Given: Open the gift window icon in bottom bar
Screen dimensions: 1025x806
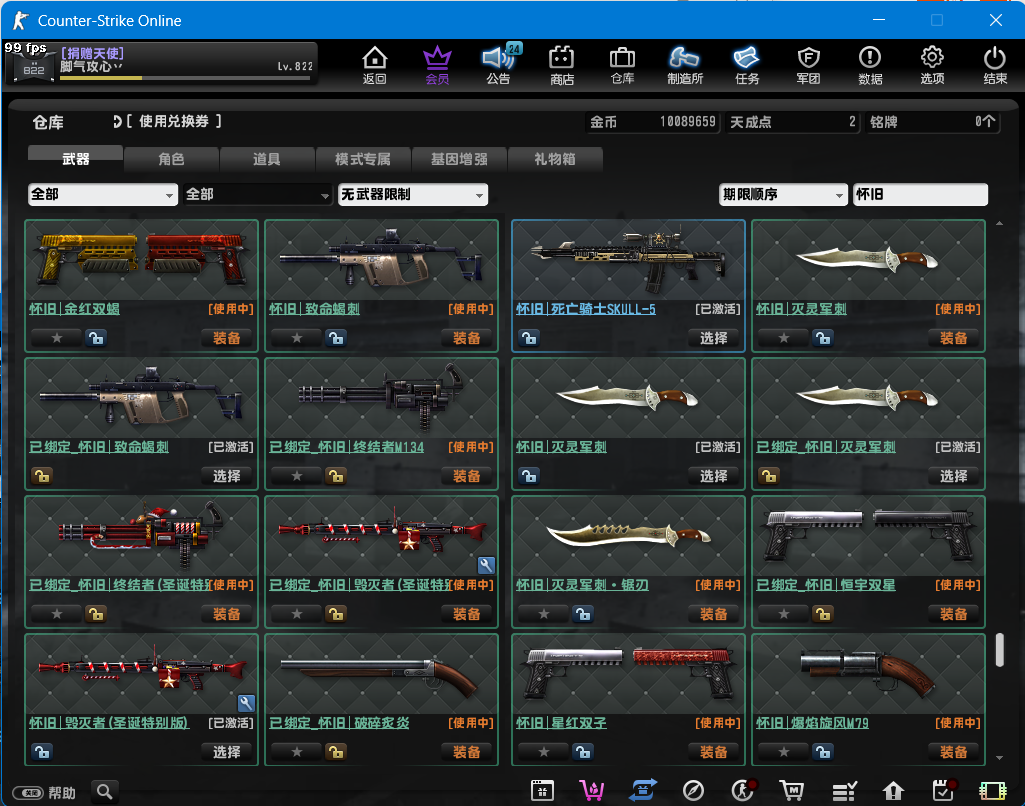Looking at the screenshot, I should point(542,791).
